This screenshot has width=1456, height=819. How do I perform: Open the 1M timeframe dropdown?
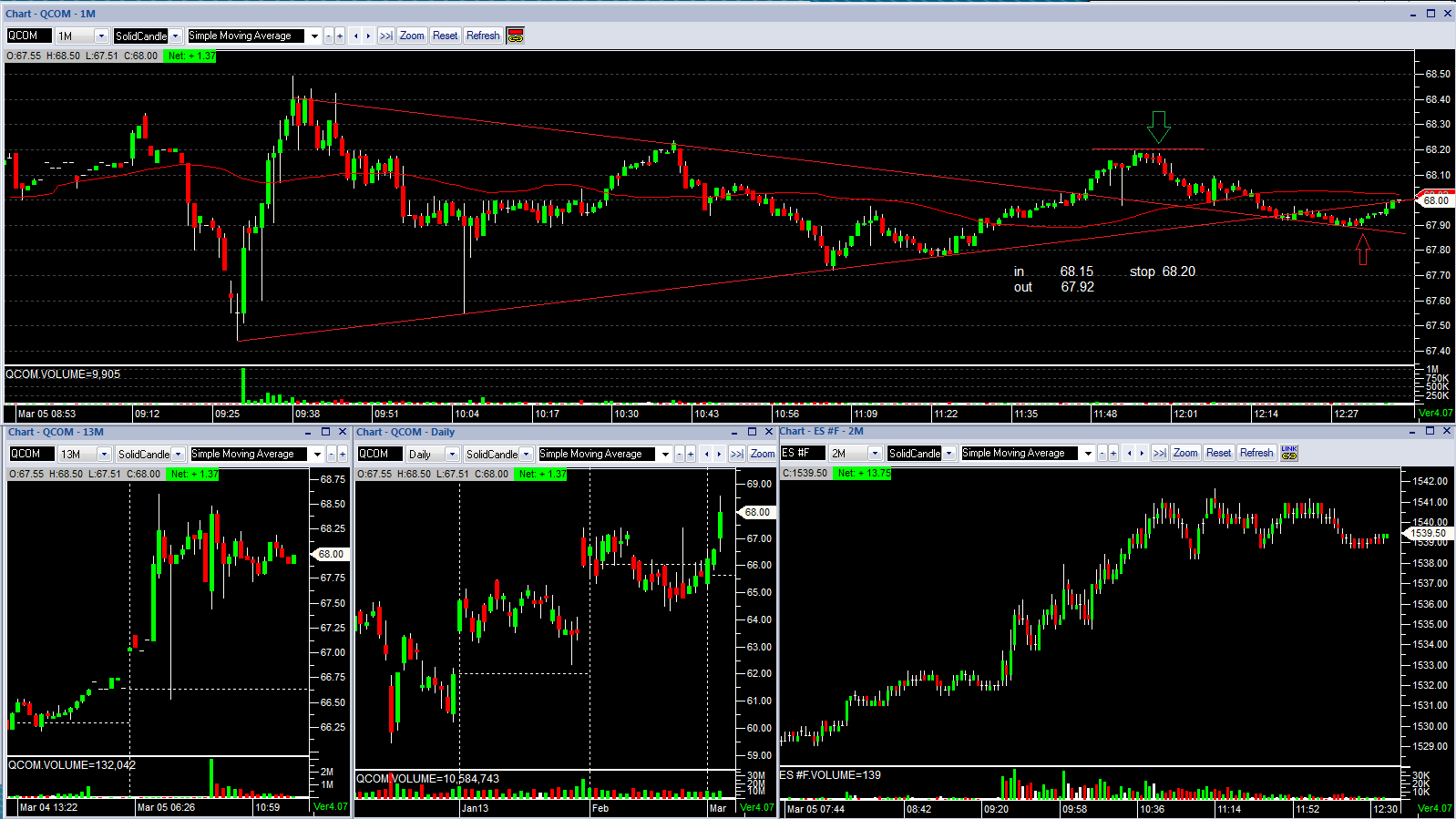tap(101, 36)
